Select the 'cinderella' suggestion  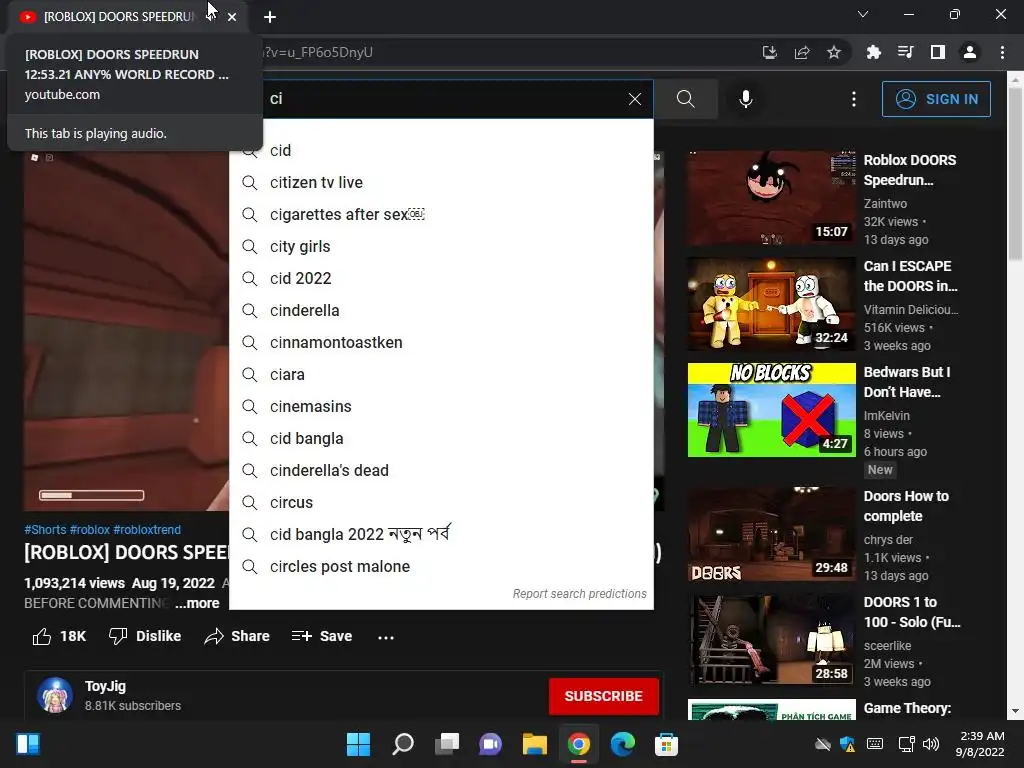pyautogui.click(x=441, y=310)
